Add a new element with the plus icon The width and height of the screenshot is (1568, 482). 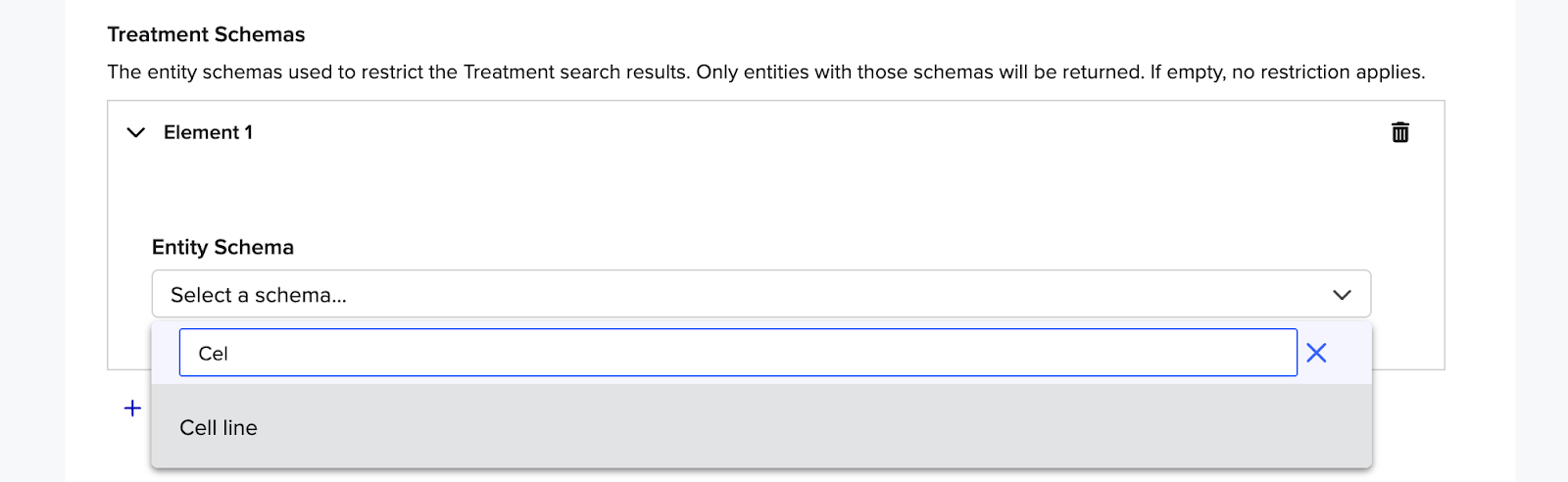pos(132,408)
